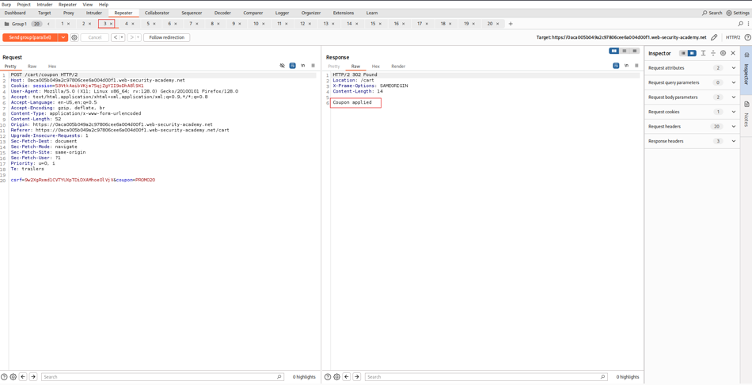Open Inspector settings gear icon

(723, 53)
